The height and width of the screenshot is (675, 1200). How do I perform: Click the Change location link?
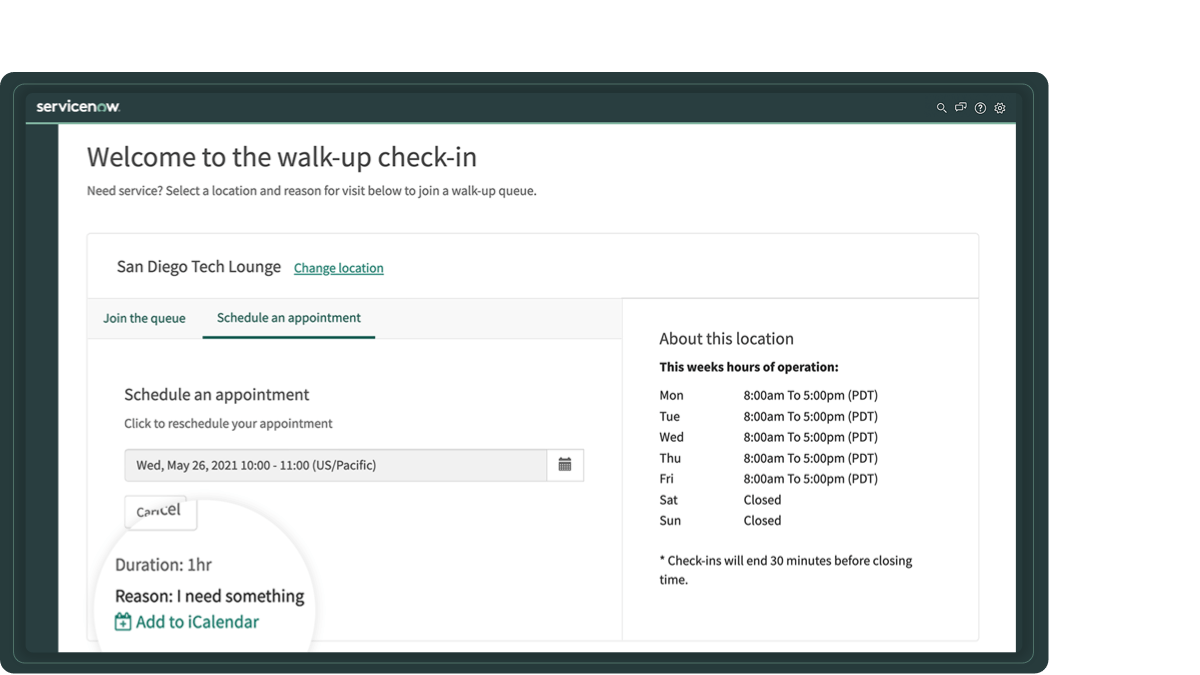[x=338, y=268]
